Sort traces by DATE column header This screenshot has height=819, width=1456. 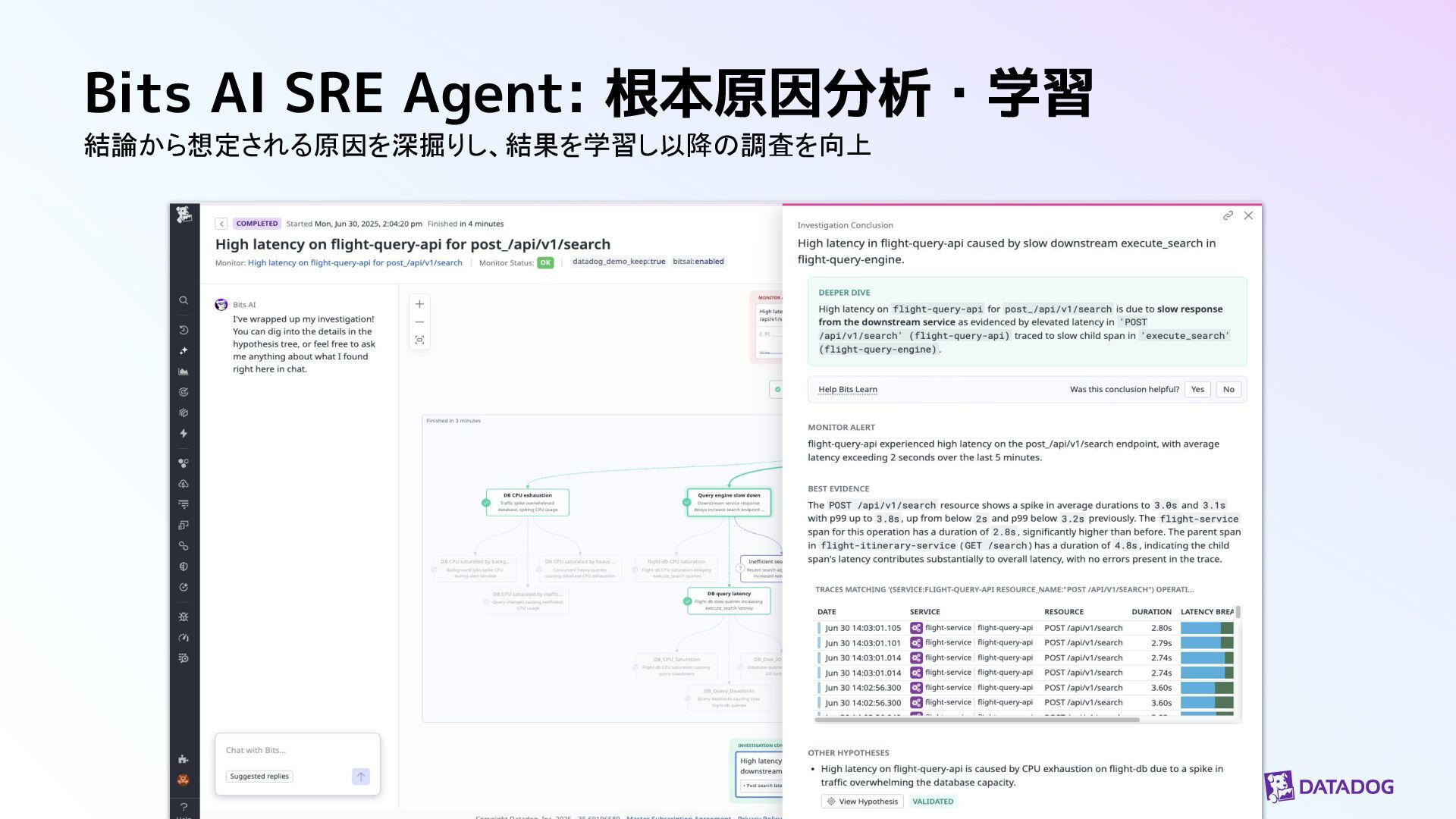(827, 612)
